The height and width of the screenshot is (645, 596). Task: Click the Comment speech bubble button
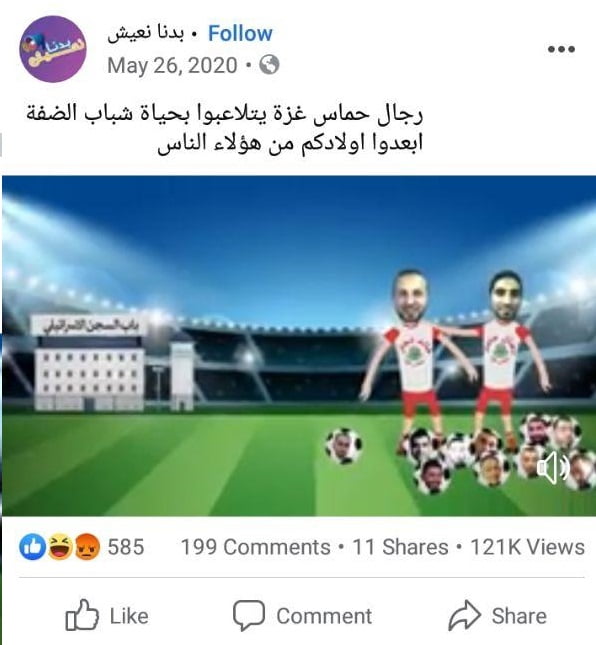302,616
